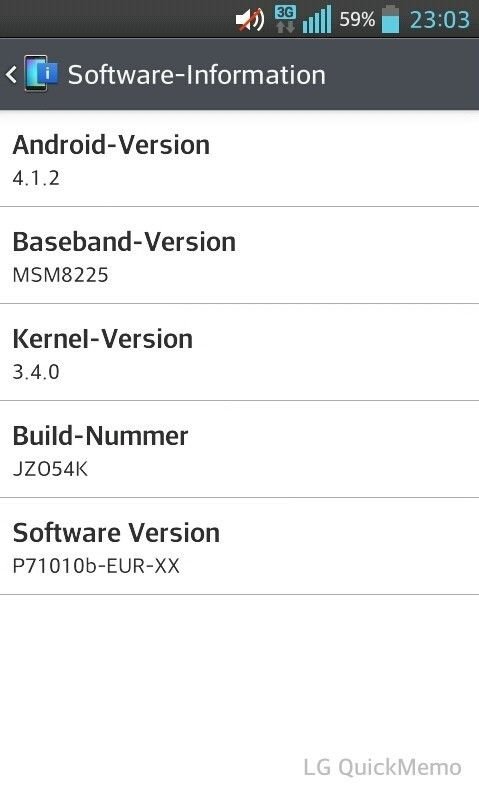Tap the LG QuickMemo watermark

point(383,767)
